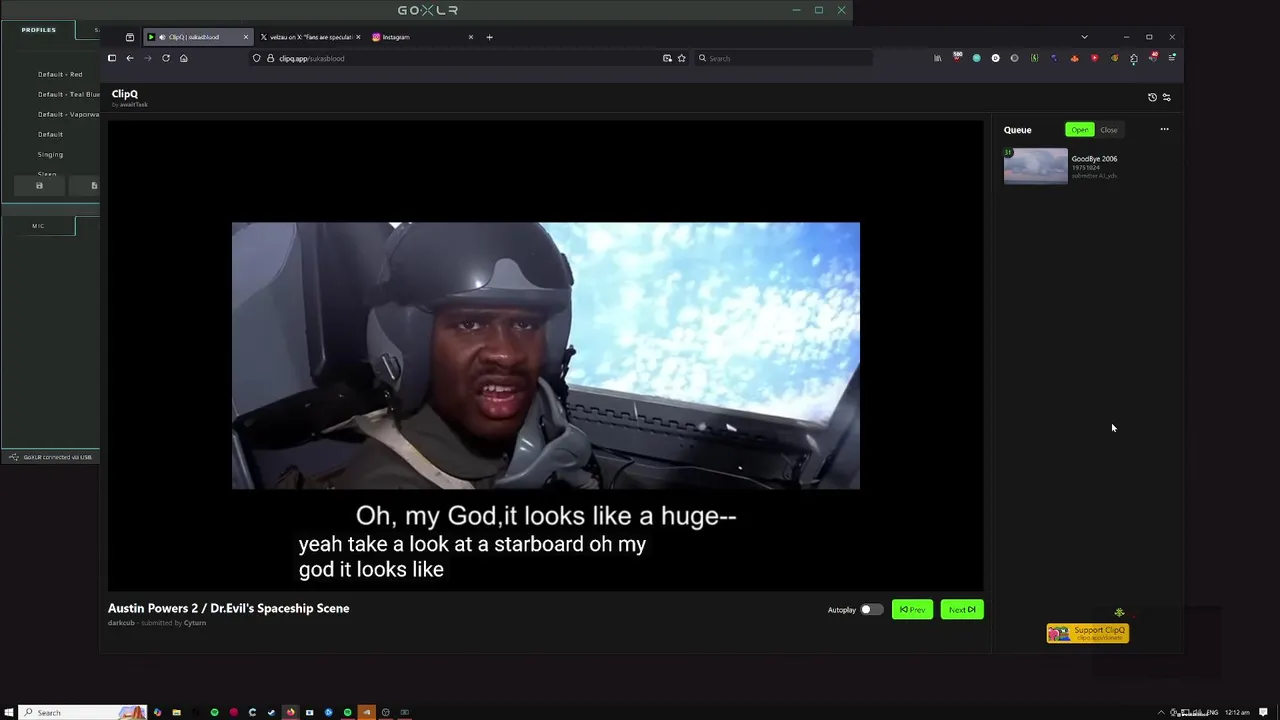Open a new browser tab

(x=489, y=37)
